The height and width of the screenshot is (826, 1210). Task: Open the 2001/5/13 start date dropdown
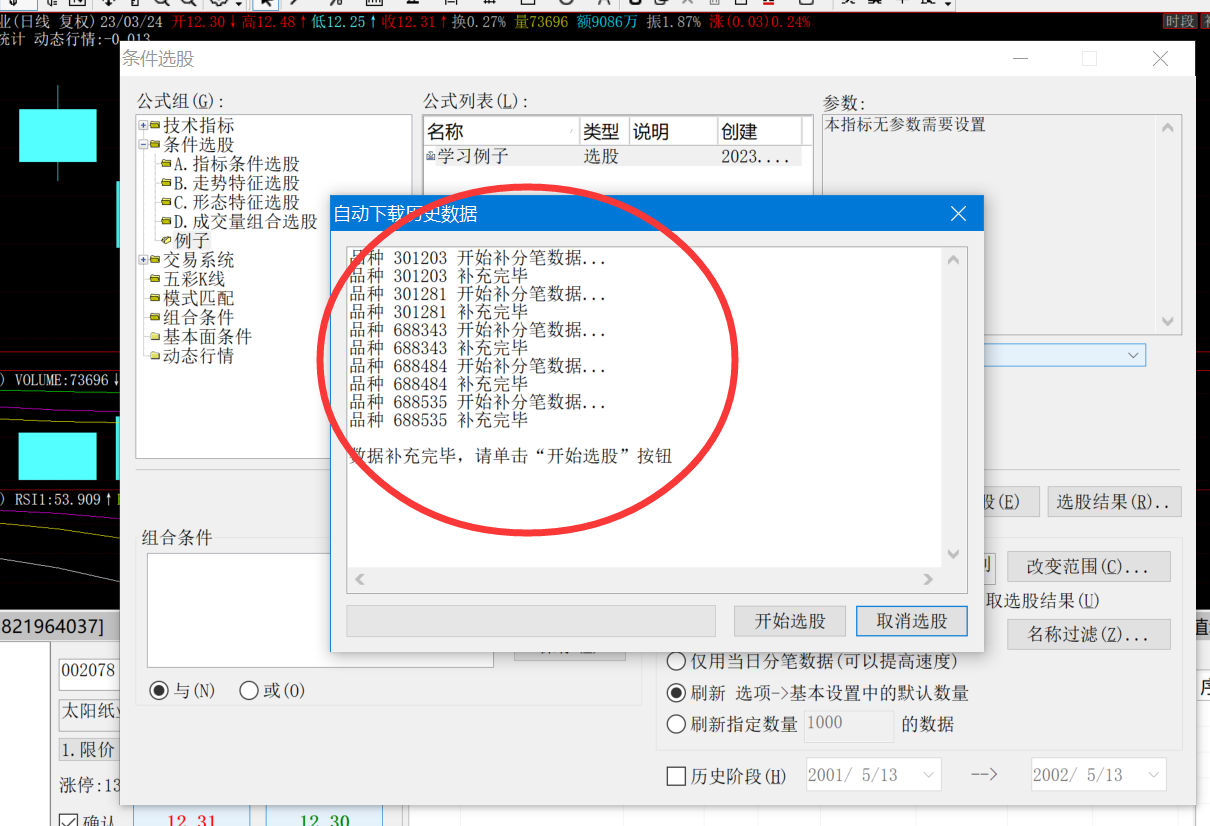click(x=927, y=775)
